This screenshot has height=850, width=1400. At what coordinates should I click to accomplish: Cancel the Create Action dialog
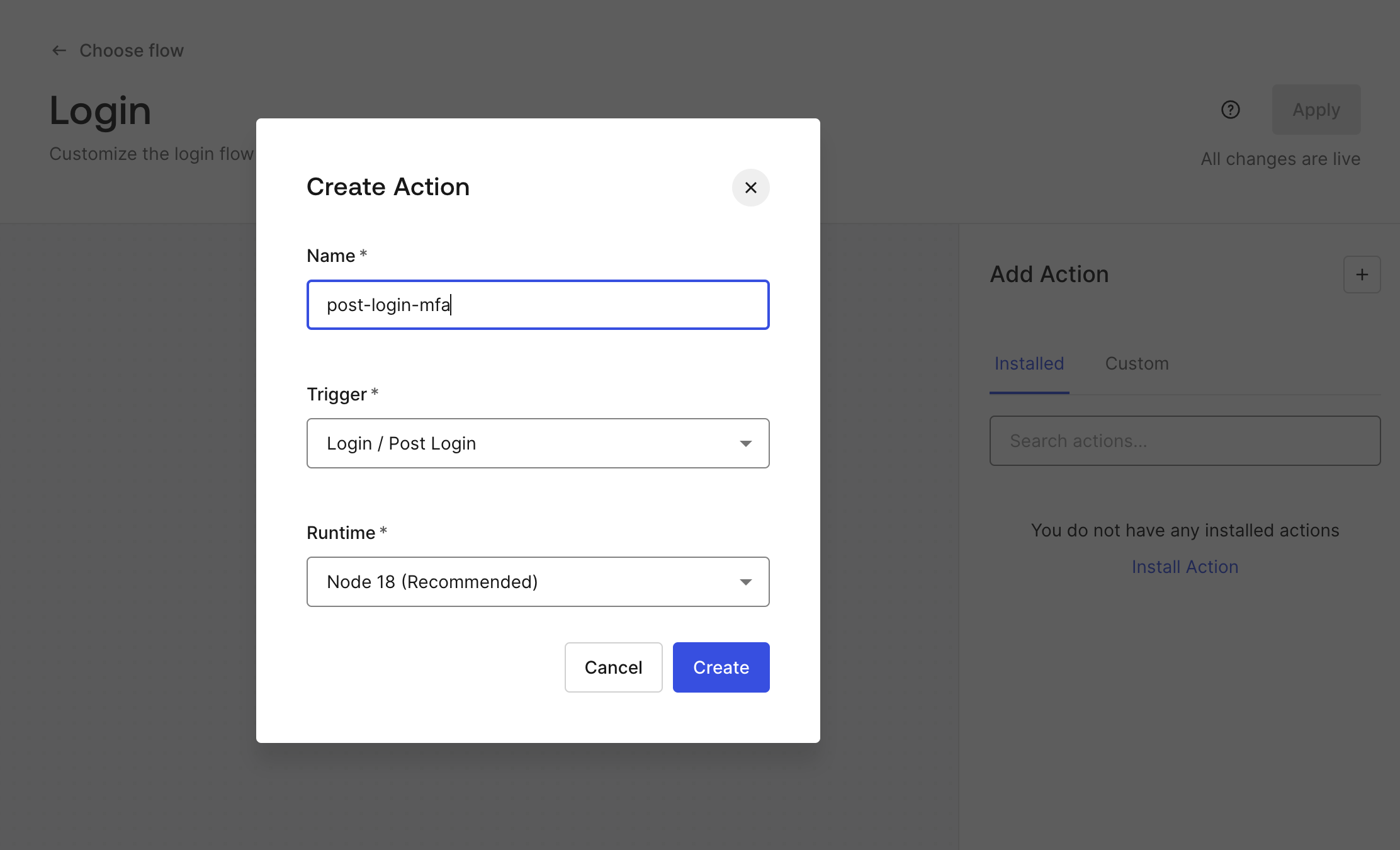click(x=613, y=667)
